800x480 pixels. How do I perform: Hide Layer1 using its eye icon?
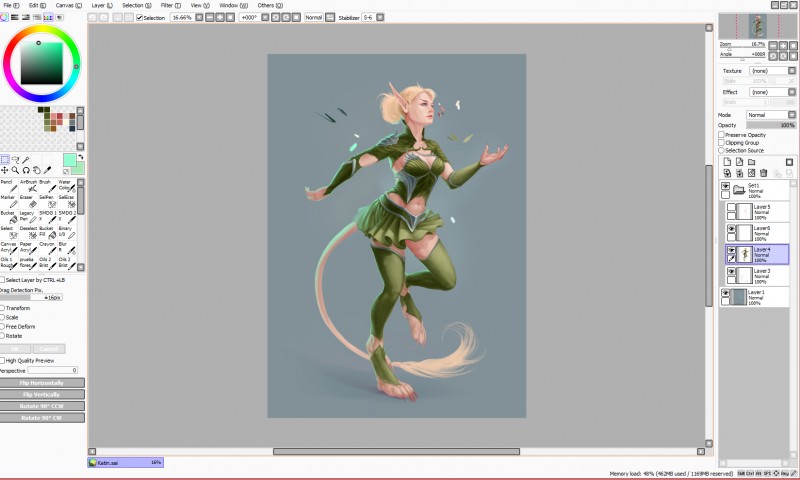coord(726,293)
